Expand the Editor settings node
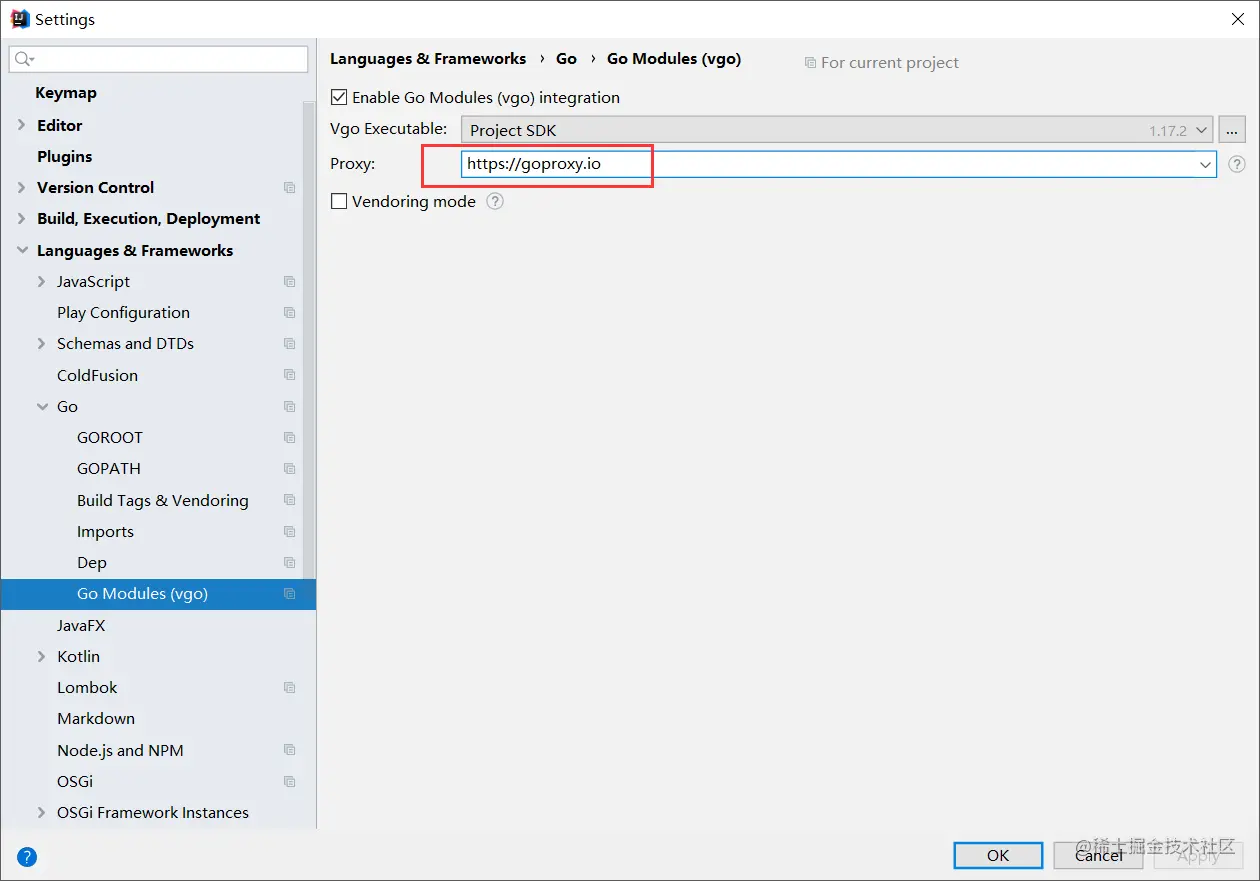Viewport: 1260px width, 881px height. click(x=22, y=125)
